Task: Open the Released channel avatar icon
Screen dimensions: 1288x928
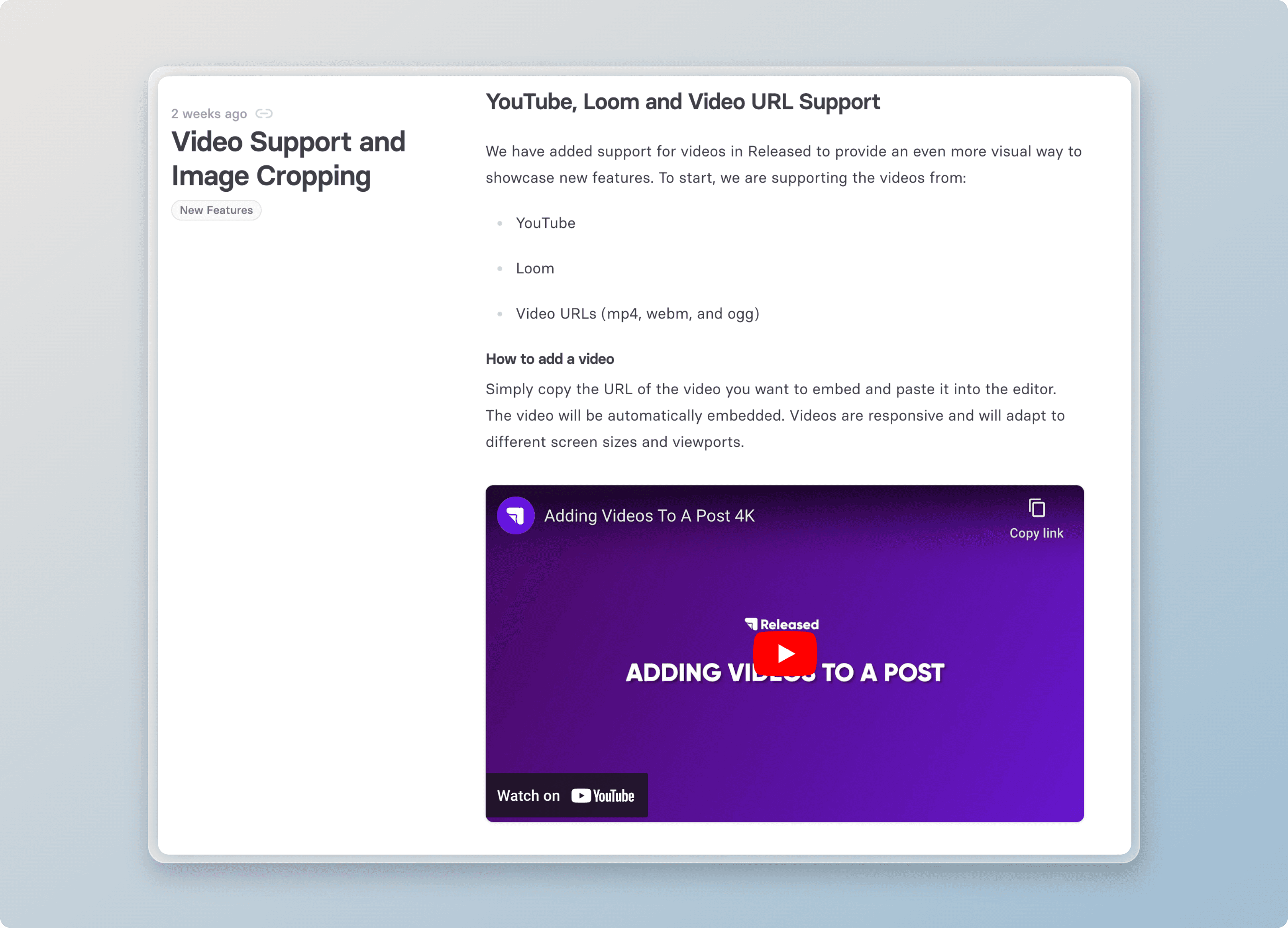Action: pos(516,516)
